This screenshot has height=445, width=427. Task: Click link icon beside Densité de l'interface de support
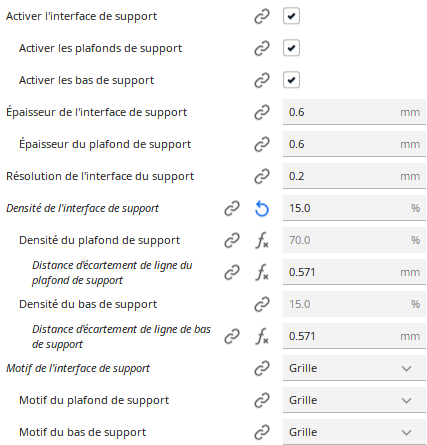pyautogui.click(x=232, y=208)
